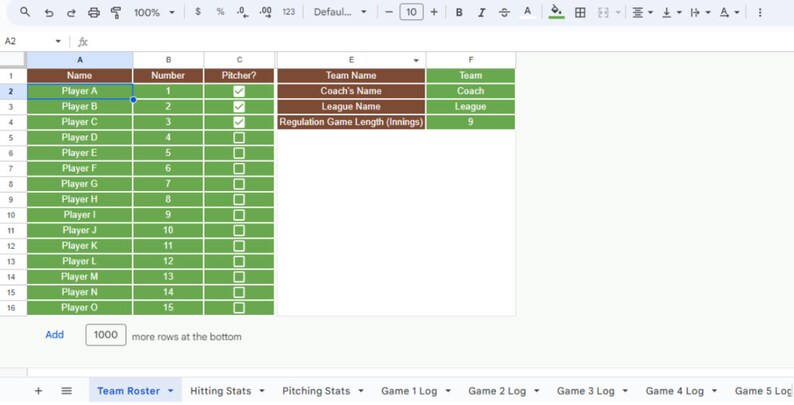Open the zoom 100% dropdown
The width and height of the screenshot is (794, 405).
click(154, 13)
